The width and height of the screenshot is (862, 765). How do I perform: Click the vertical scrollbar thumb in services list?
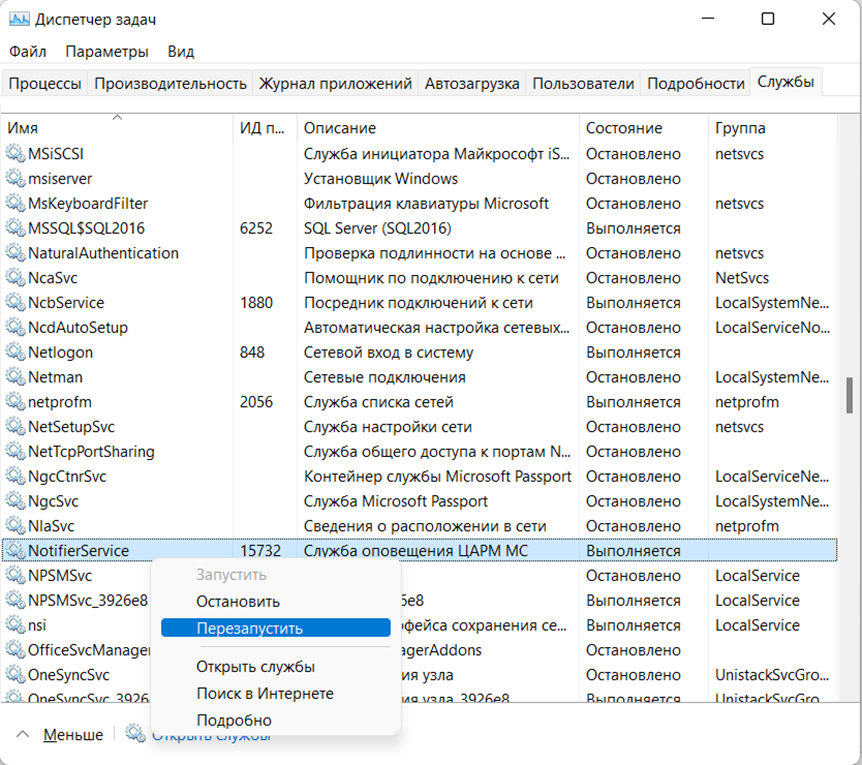(849, 395)
